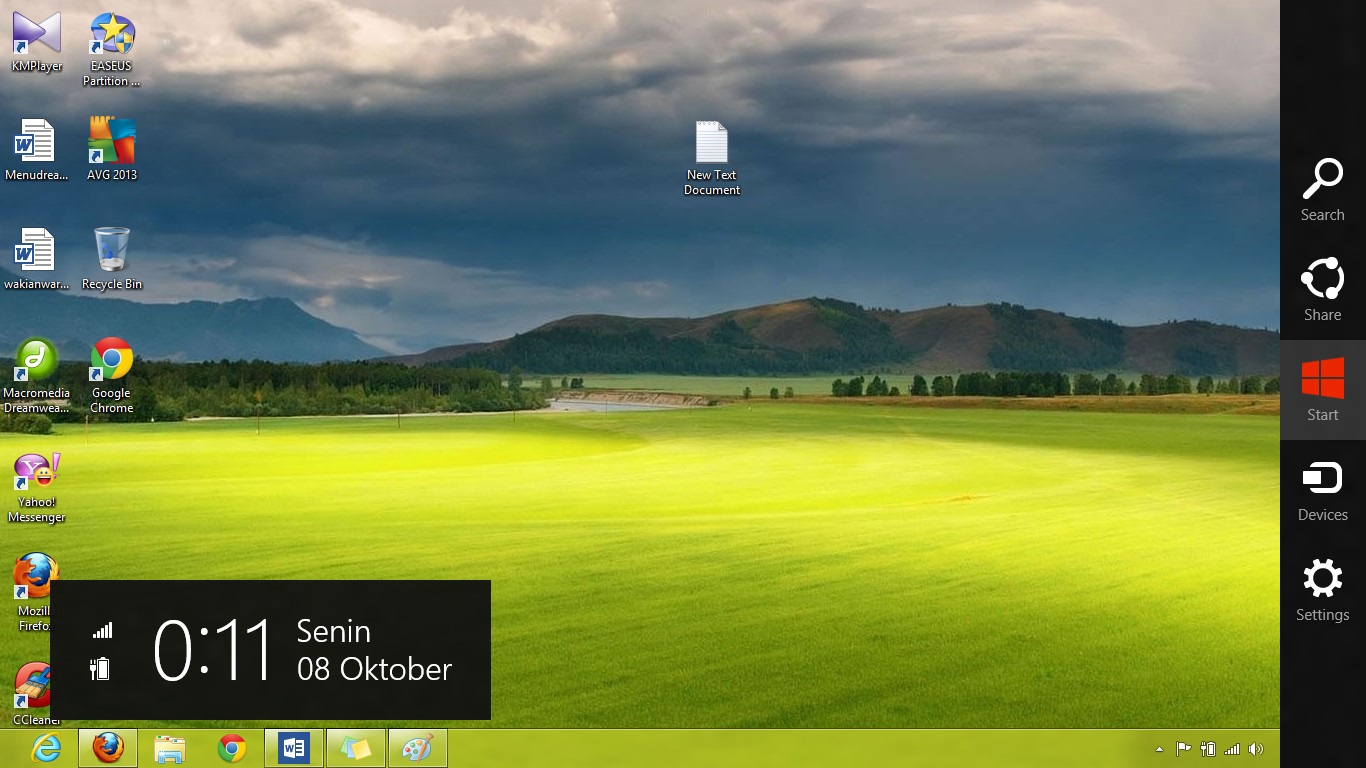This screenshot has width=1366, height=768.
Task: Open Sticky Notes from the taskbar
Action: [x=355, y=747]
